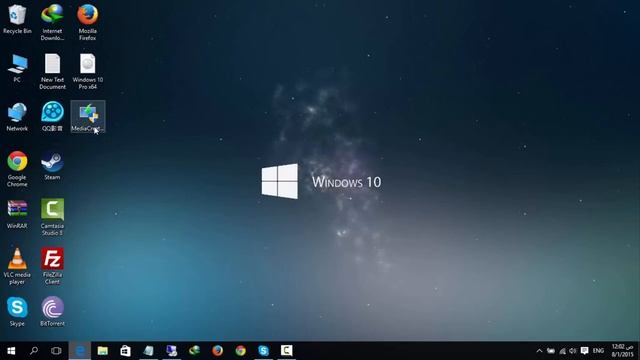Image resolution: width=640 pixels, height=360 pixels.
Task: Select the BitTorrent desktop shortcut
Action: (52, 311)
